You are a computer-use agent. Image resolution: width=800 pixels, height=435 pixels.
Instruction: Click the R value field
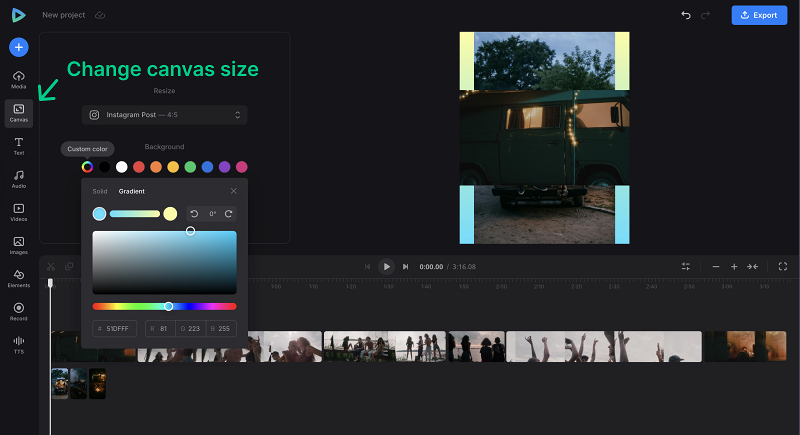coord(160,328)
